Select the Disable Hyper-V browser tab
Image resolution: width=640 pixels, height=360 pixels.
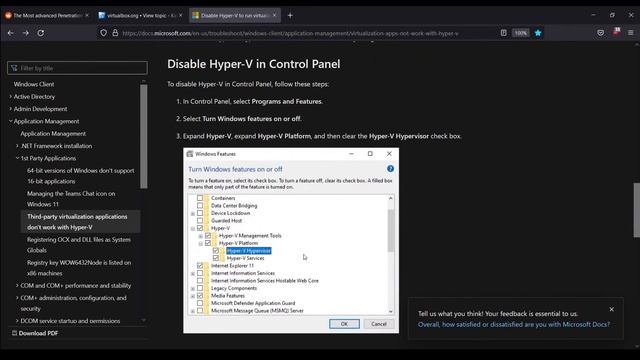tap(234, 16)
